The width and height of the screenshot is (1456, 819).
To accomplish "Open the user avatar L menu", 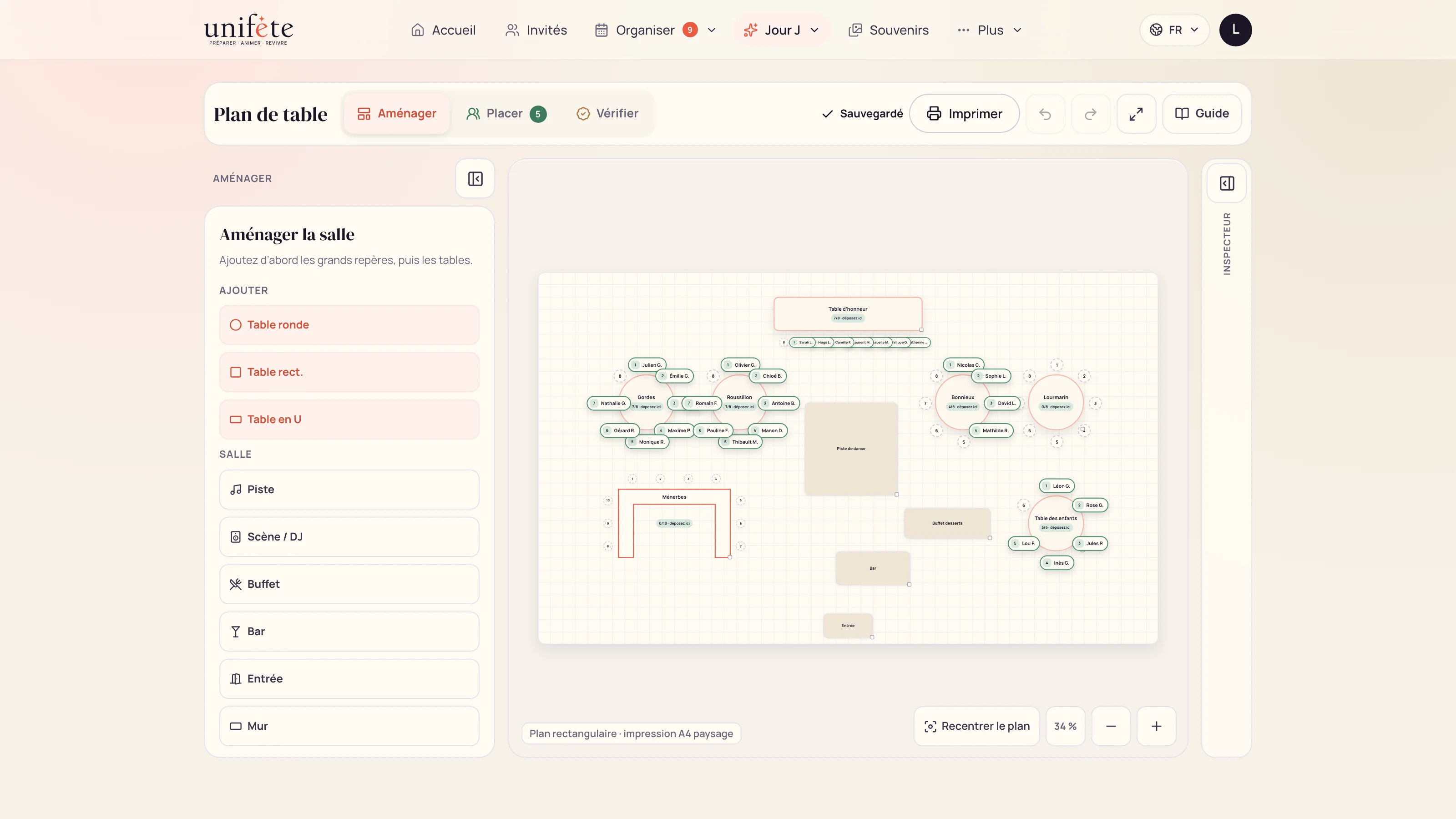I will coord(1235,30).
